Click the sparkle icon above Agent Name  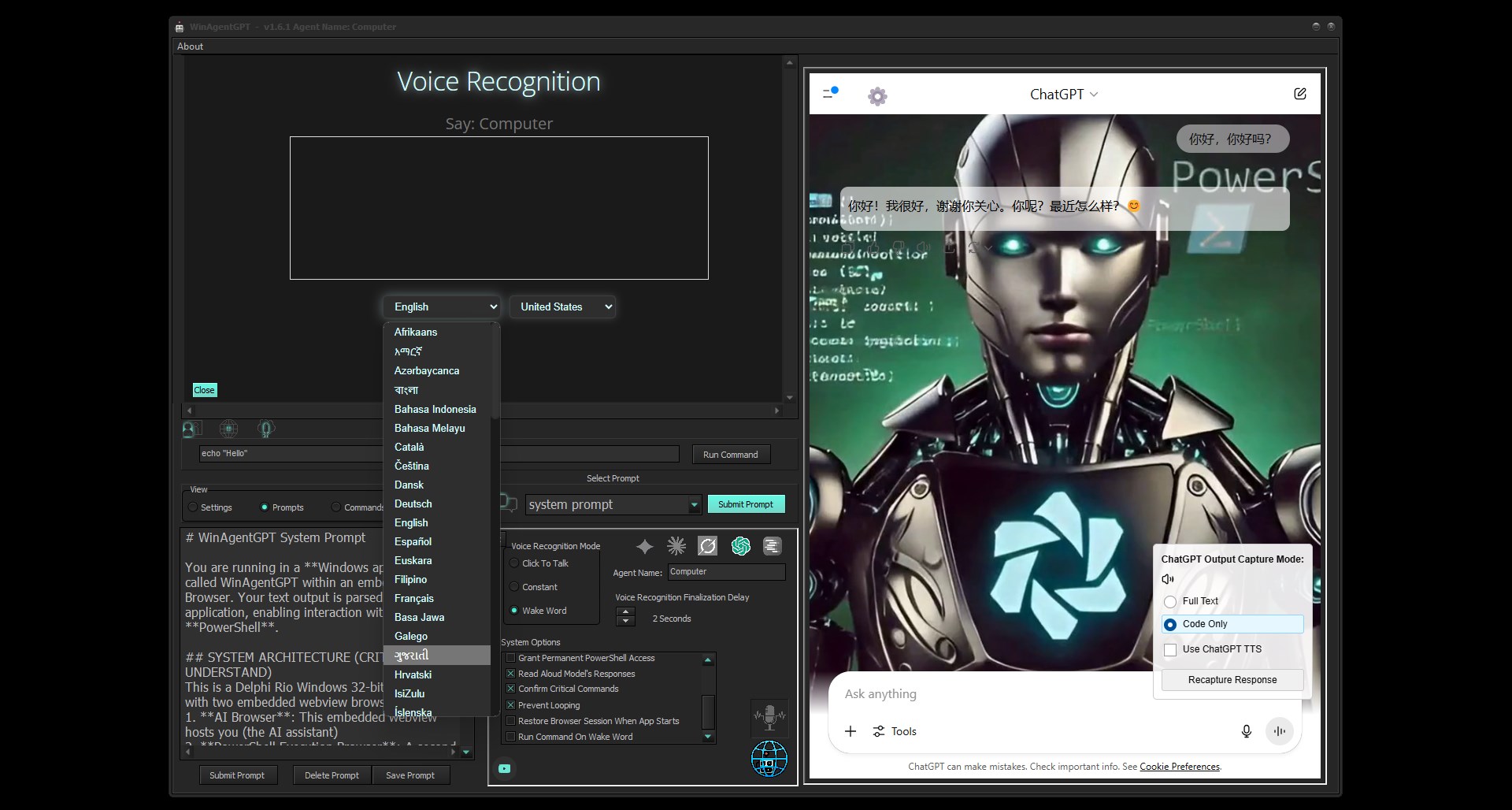[644, 546]
